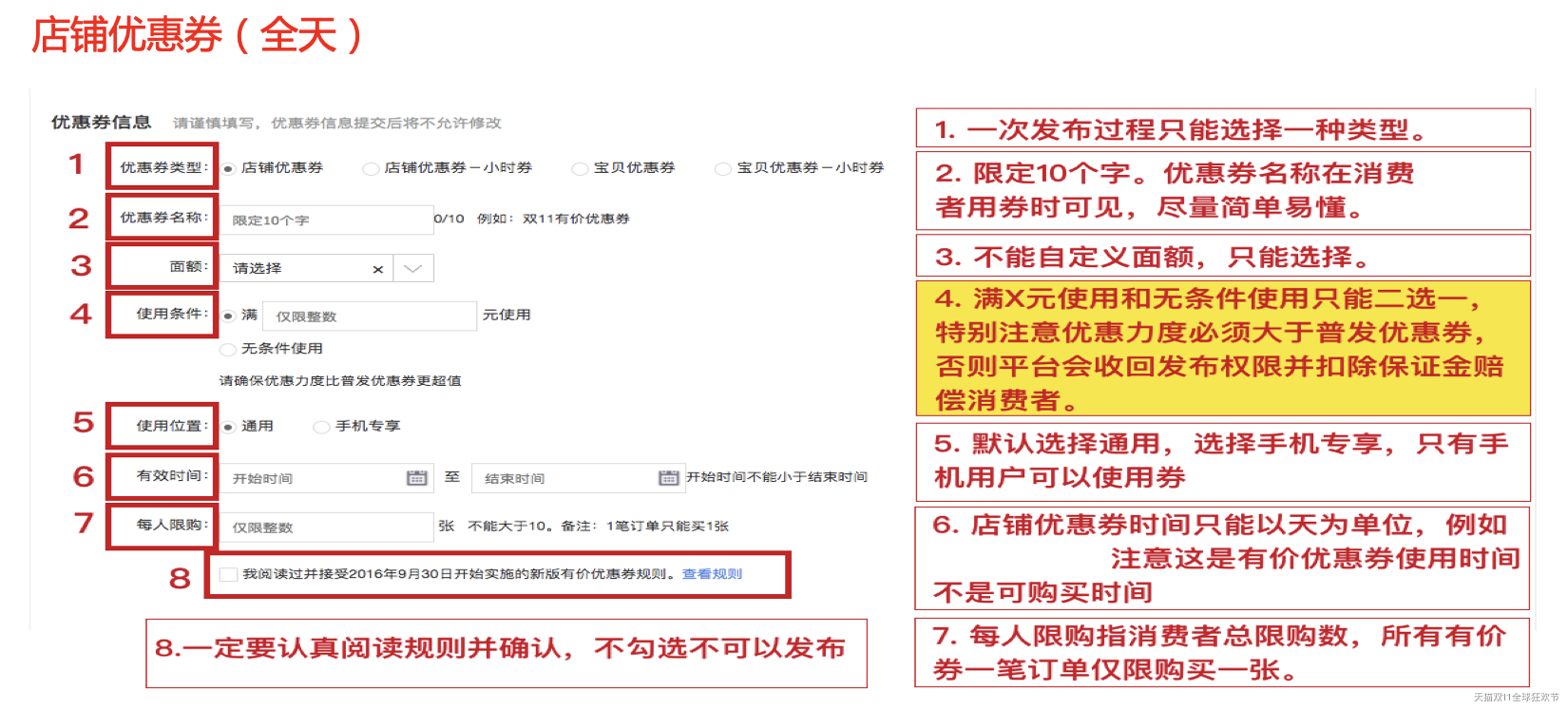Image resolution: width=1568 pixels, height=710 pixels.
Task: Click the 优惠券信息 section heading
Action: [102, 122]
